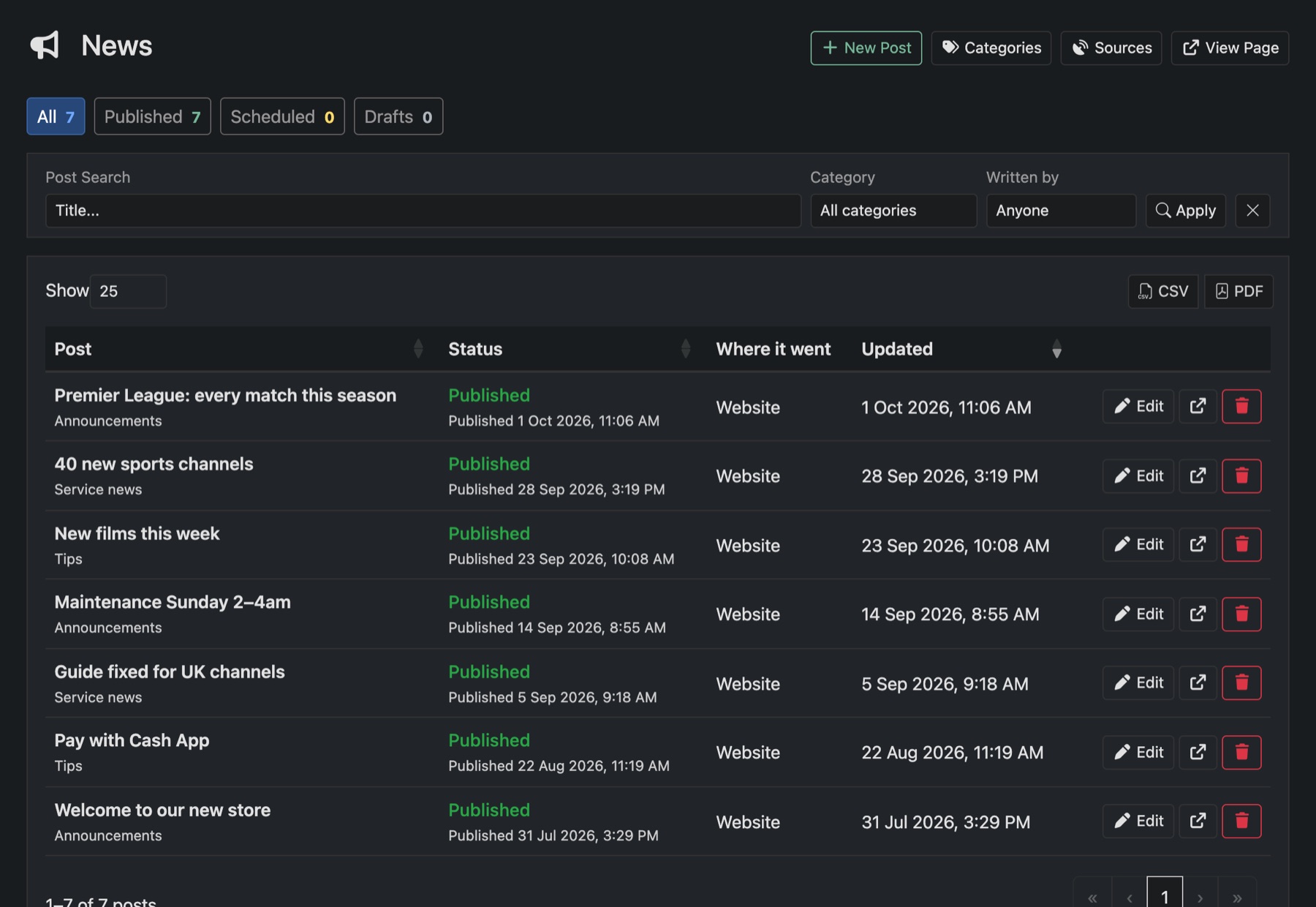Open the Written by dropdown
This screenshot has height=907, width=1316.
coord(1061,211)
